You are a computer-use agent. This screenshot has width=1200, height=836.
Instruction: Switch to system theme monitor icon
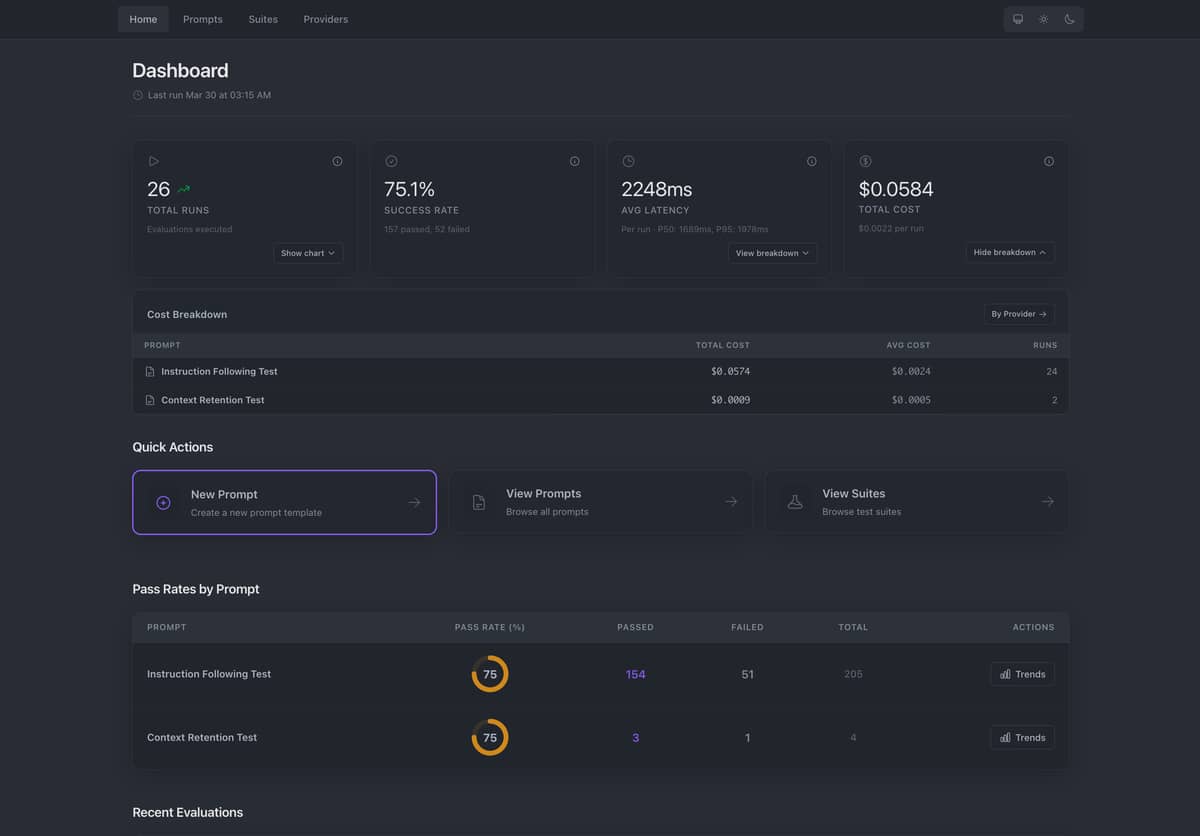[x=1018, y=19]
